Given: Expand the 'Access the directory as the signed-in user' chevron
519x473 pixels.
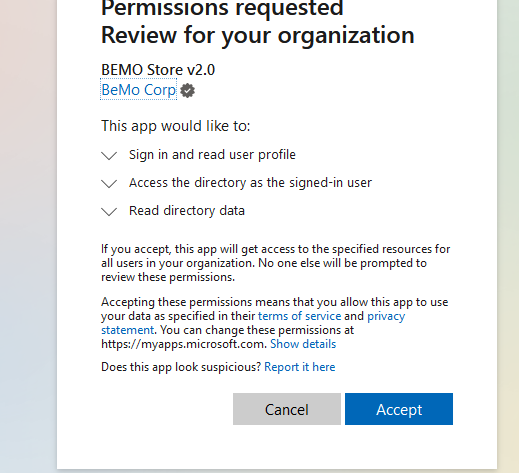Looking at the screenshot, I should click(x=109, y=184).
